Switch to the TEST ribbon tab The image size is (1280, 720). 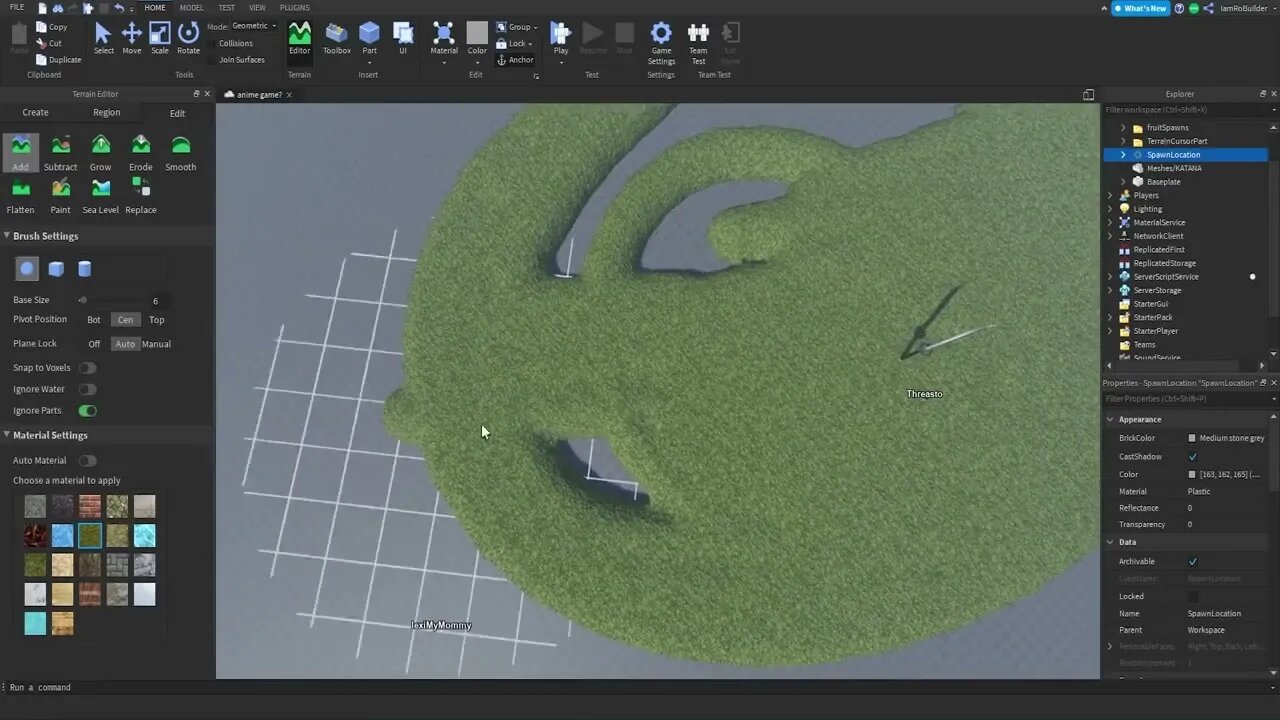coord(227,7)
